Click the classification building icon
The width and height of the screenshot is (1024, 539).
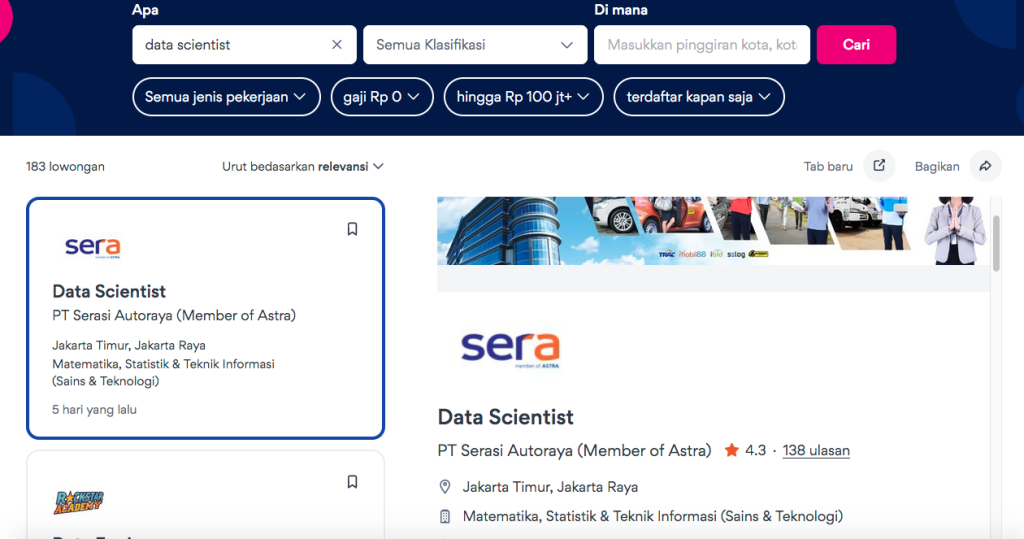445,517
